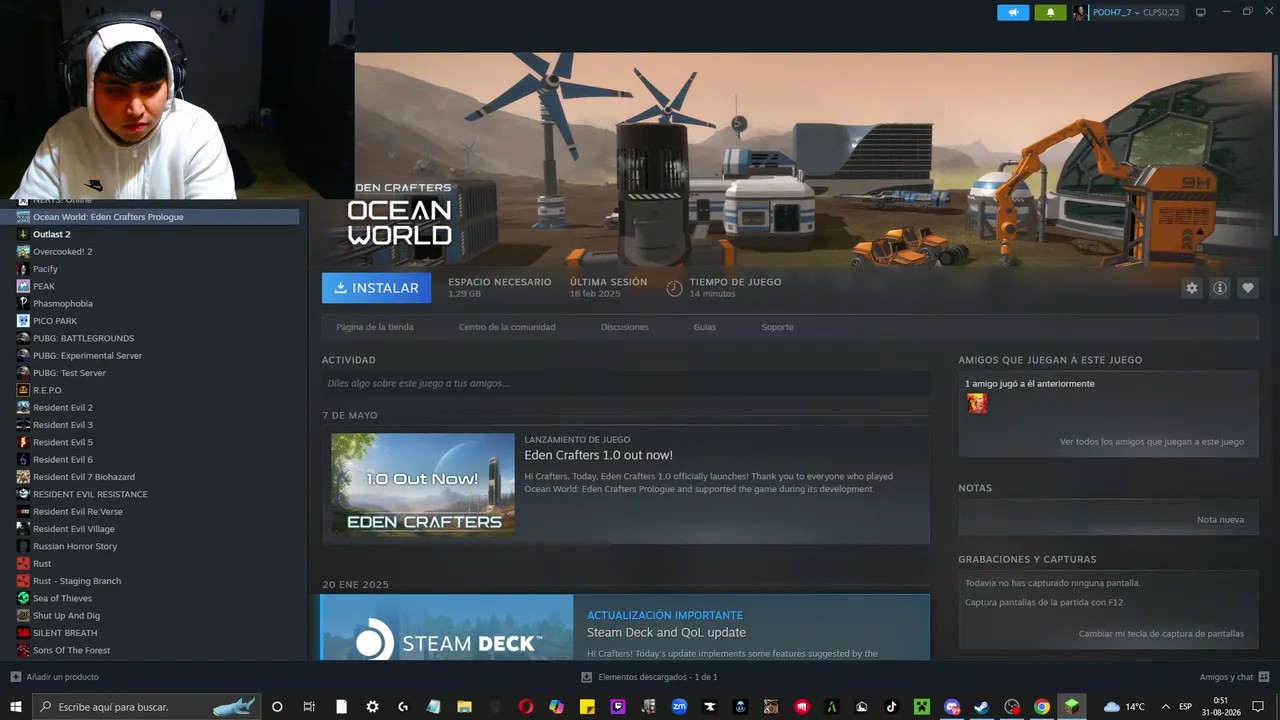Viewport: 1280px width, 720px height.
Task: Open the 1.0 Out Now news thumbnail
Action: [423, 484]
